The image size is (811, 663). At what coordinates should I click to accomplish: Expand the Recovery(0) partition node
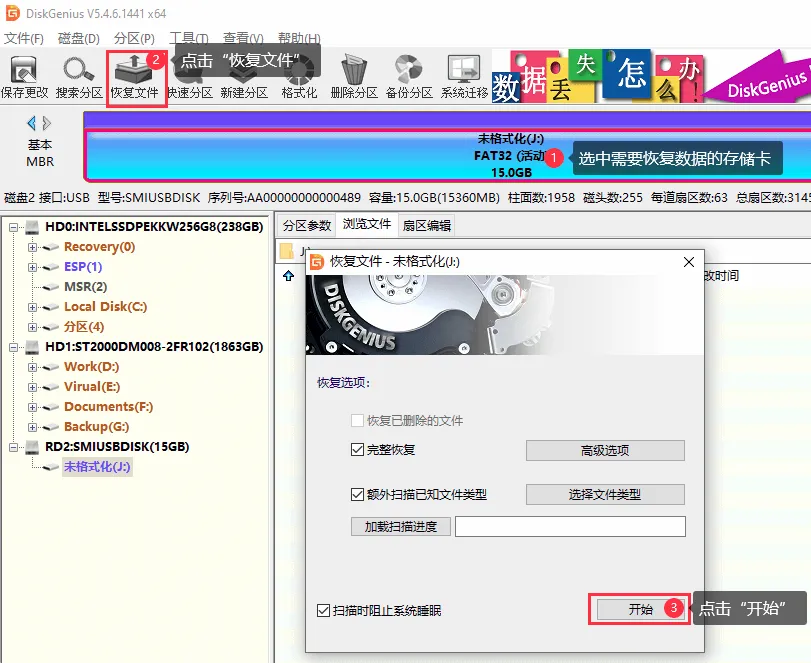(x=32, y=247)
